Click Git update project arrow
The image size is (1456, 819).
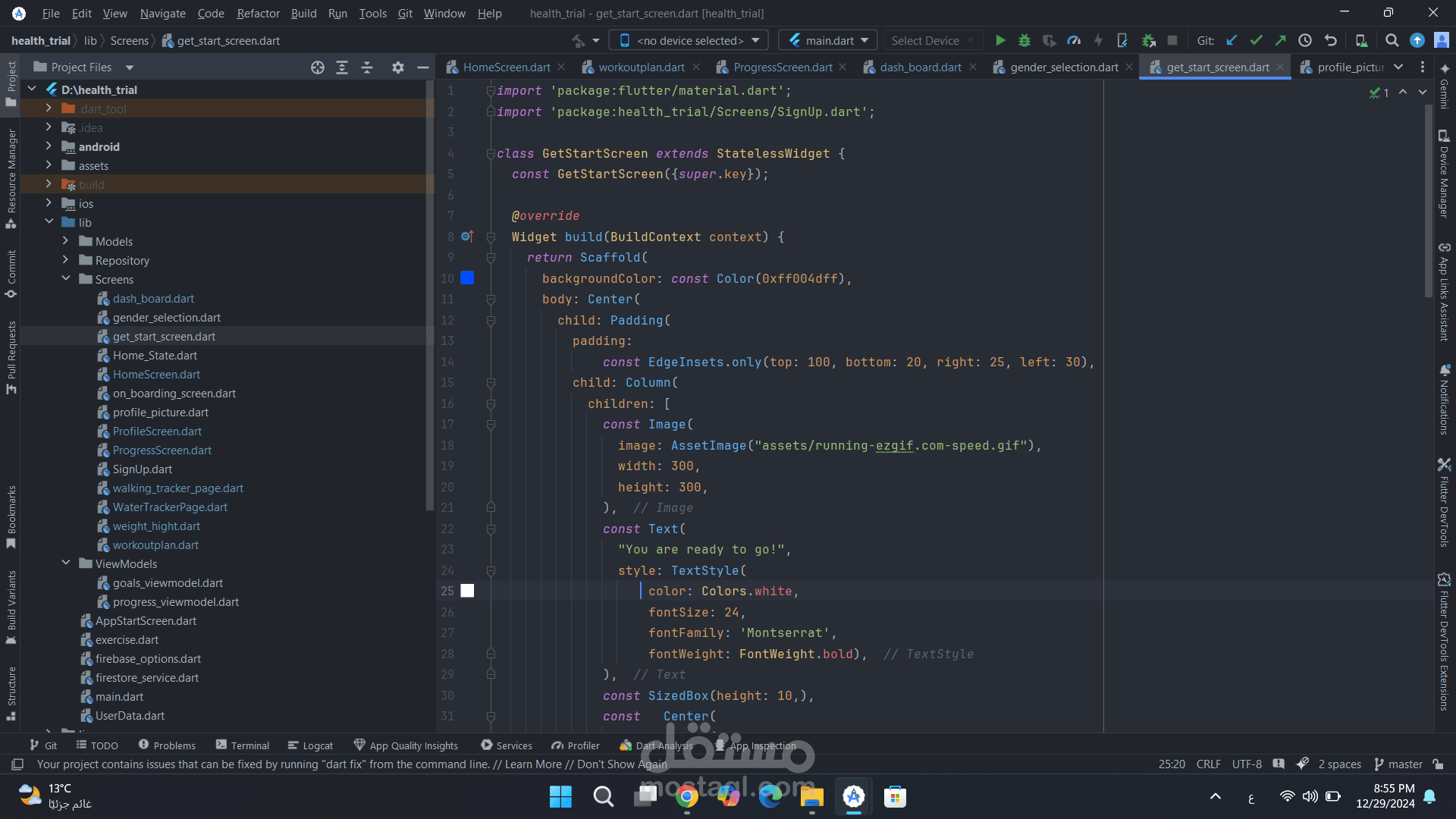point(1232,41)
